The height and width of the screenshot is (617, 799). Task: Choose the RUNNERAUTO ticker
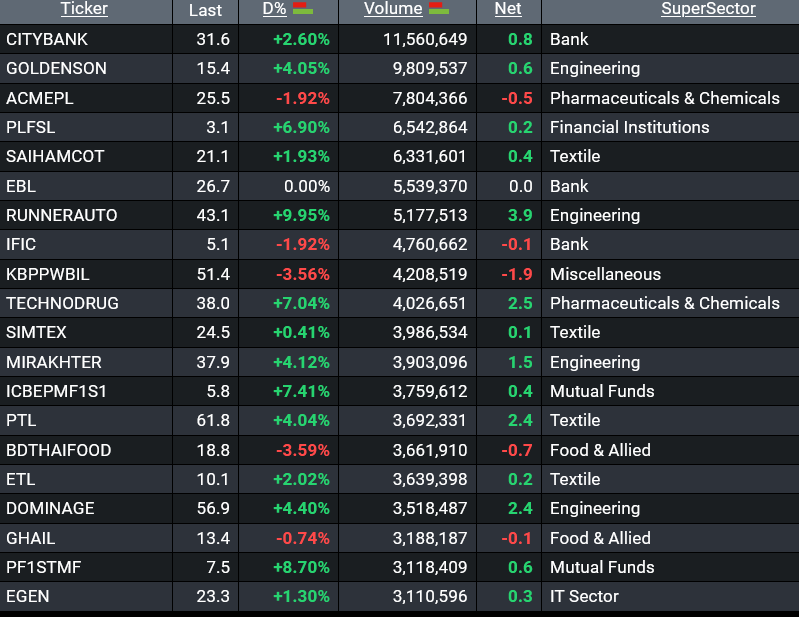(61, 216)
